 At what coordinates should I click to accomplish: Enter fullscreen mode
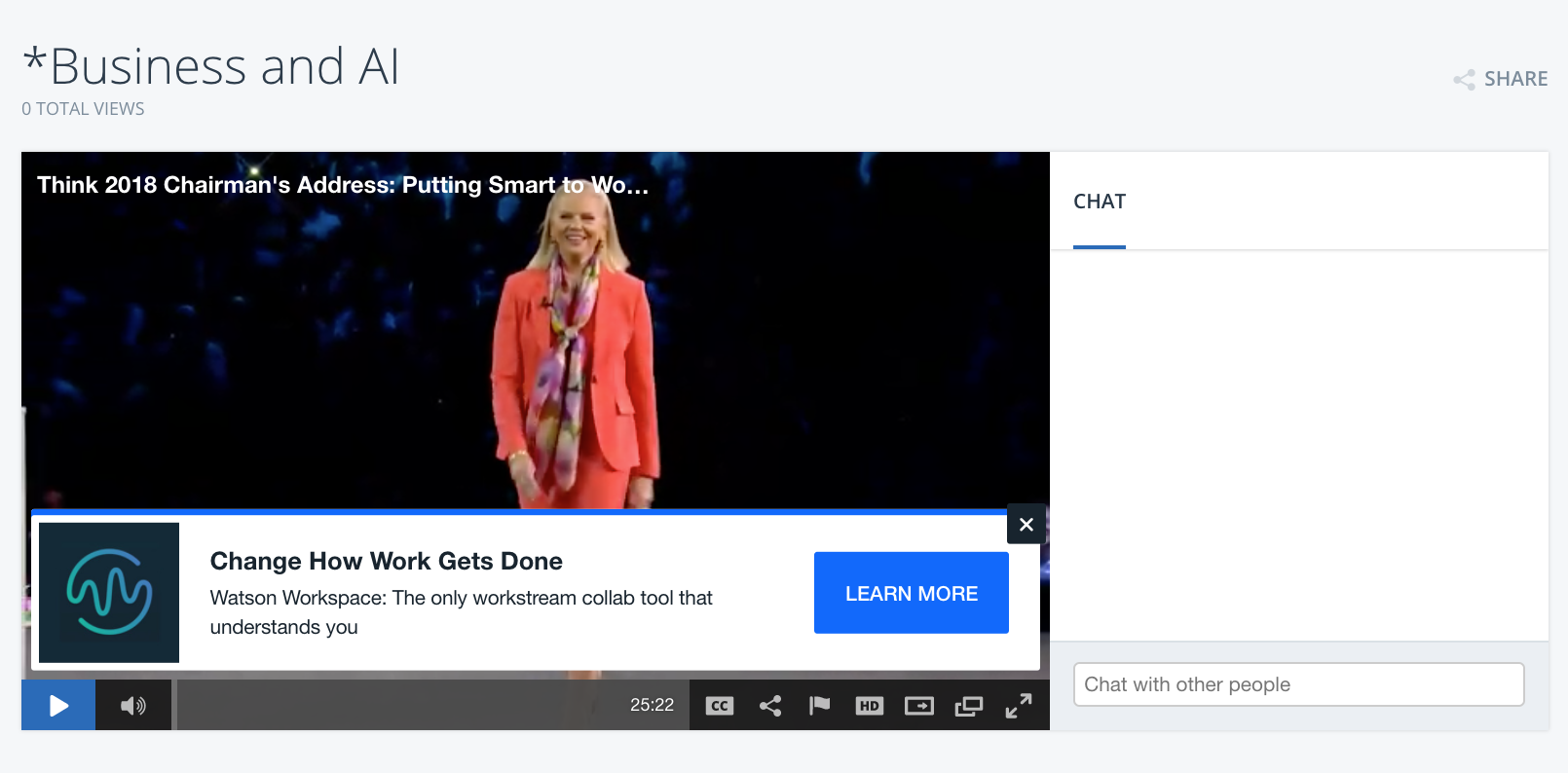1019,706
